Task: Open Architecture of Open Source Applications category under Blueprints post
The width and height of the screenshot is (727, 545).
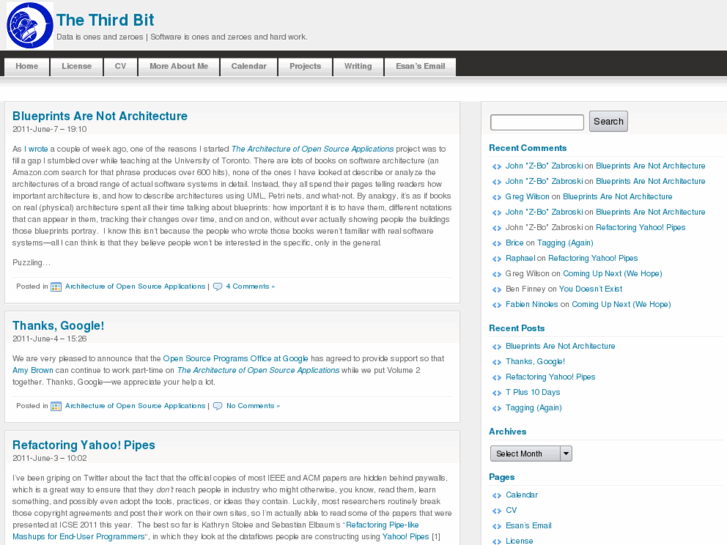Action: tap(135, 286)
